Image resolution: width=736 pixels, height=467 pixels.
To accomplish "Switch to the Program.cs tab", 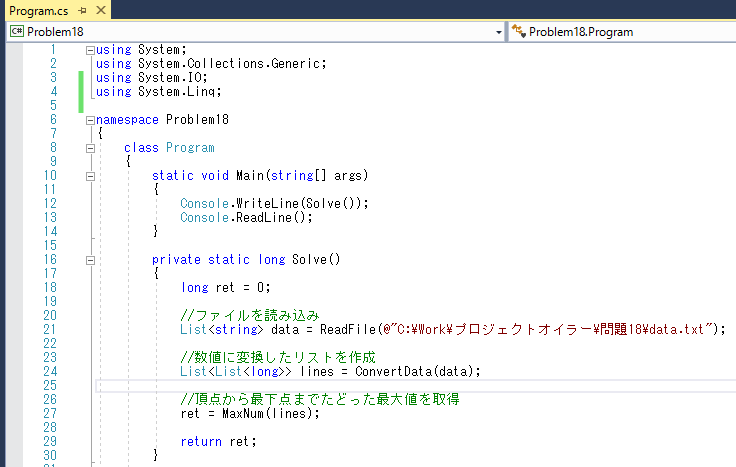I will [x=38, y=10].
